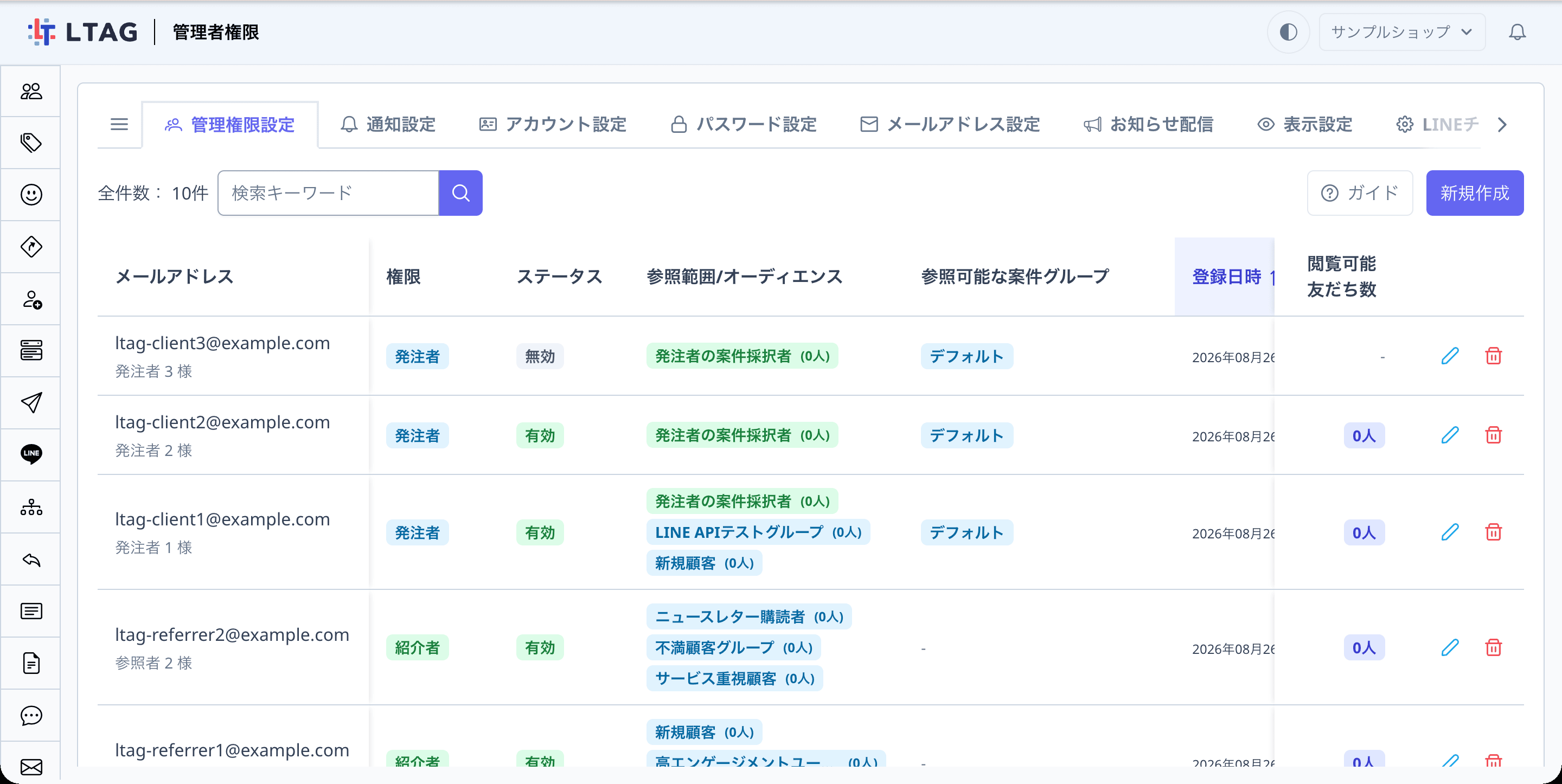Click the 無効 status badge for client3
1562x784 pixels.
tap(540, 357)
